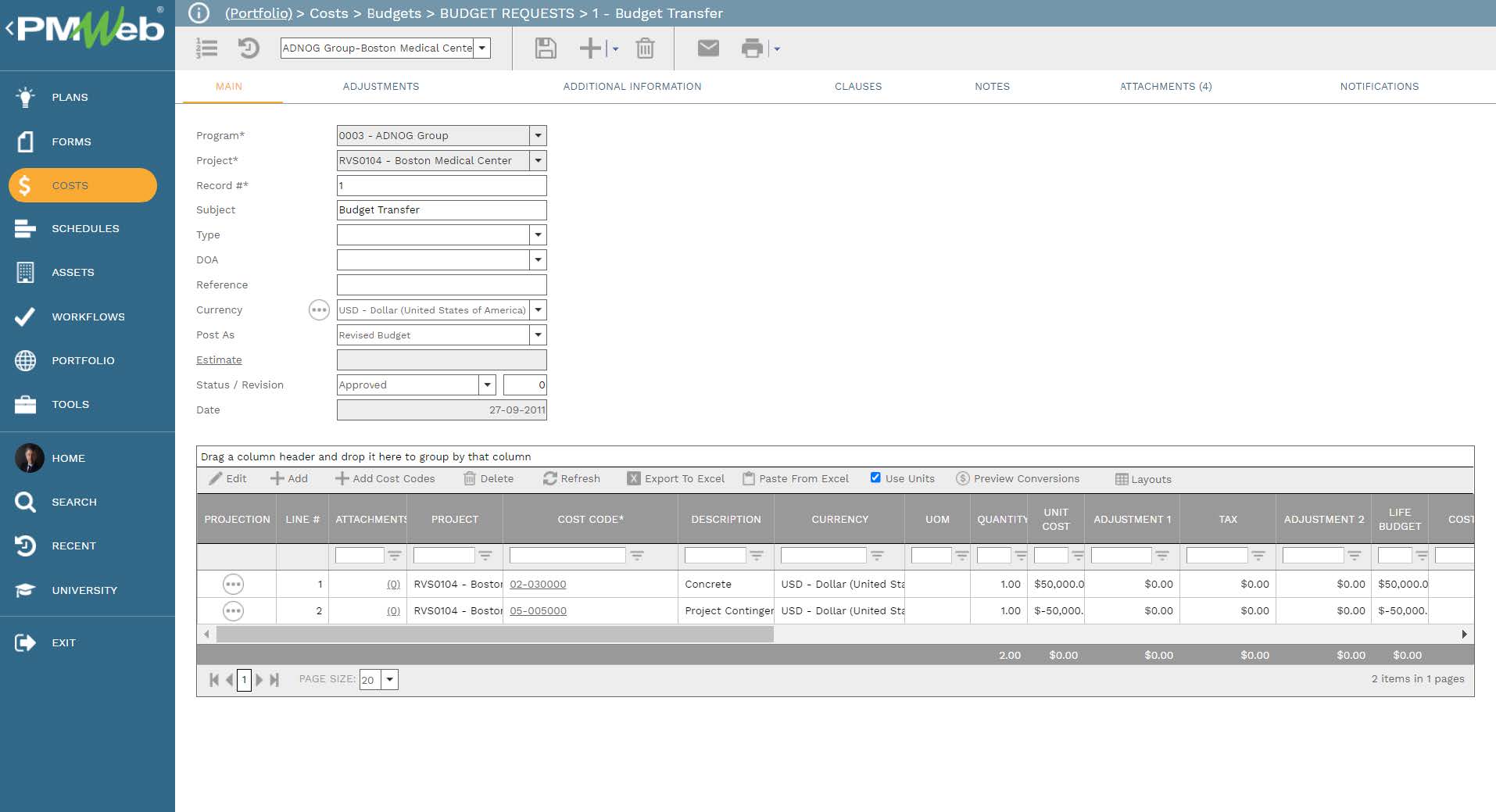Open cost code 02-030000 link
The width and height of the screenshot is (1496, 812).
point(538,584)
